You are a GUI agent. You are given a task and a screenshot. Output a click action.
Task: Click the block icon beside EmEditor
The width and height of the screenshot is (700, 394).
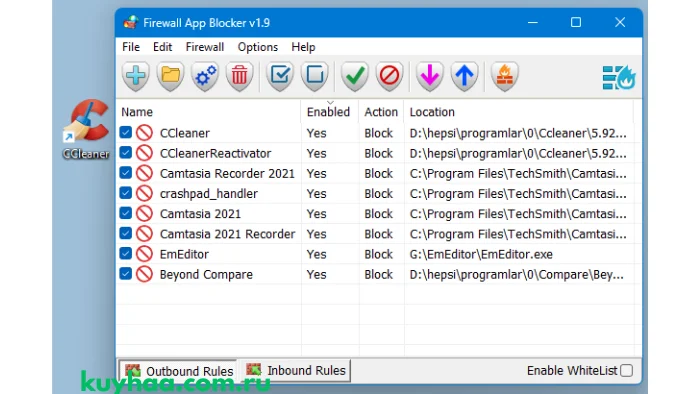point(144,253)
